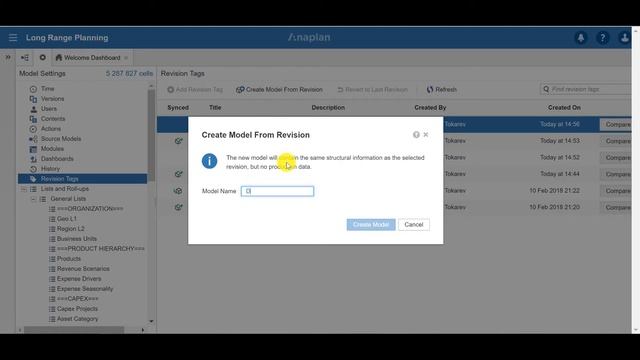Click the Description column header
The width and height of the screenshot is (640, 360).
pos(328,107)
